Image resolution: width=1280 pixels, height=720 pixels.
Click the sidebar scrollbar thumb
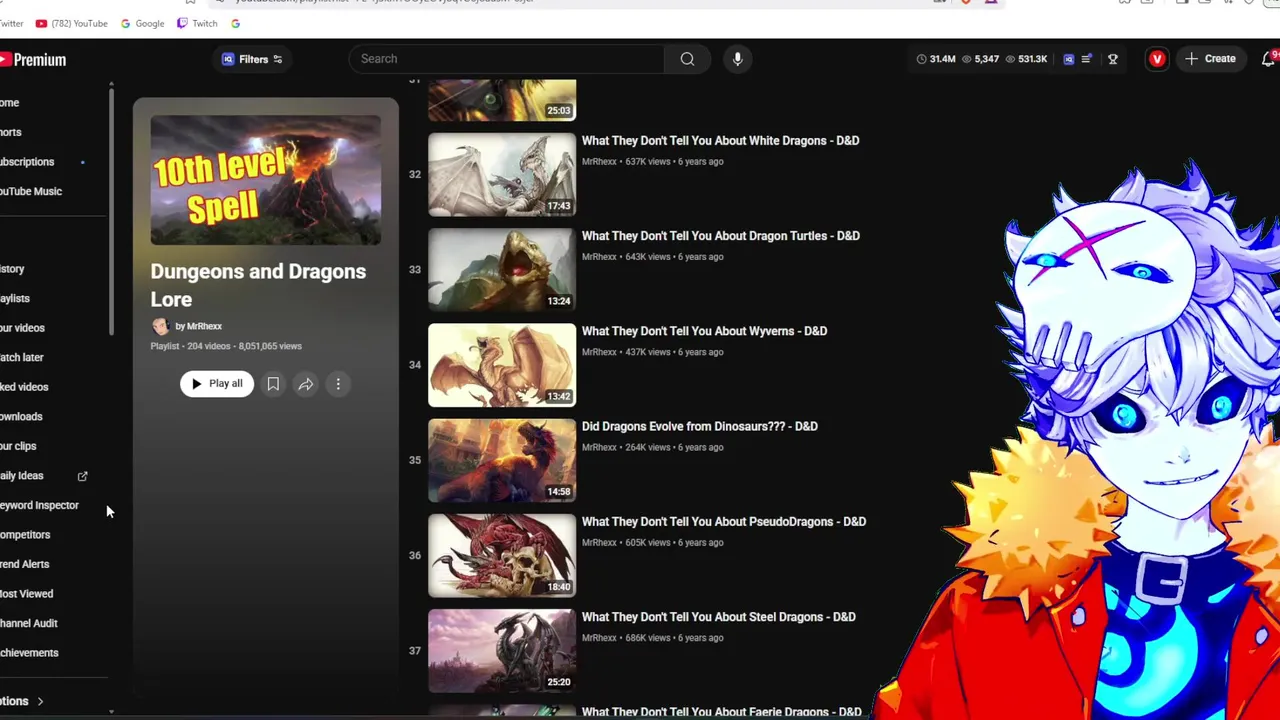[x=111, y=210]
